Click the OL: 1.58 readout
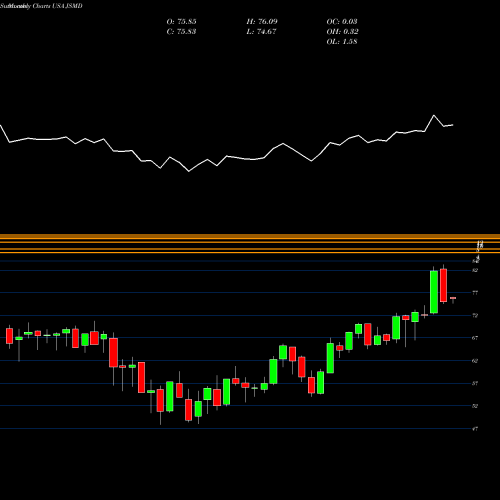The image size is (500, 500). (x=342, y=42)
